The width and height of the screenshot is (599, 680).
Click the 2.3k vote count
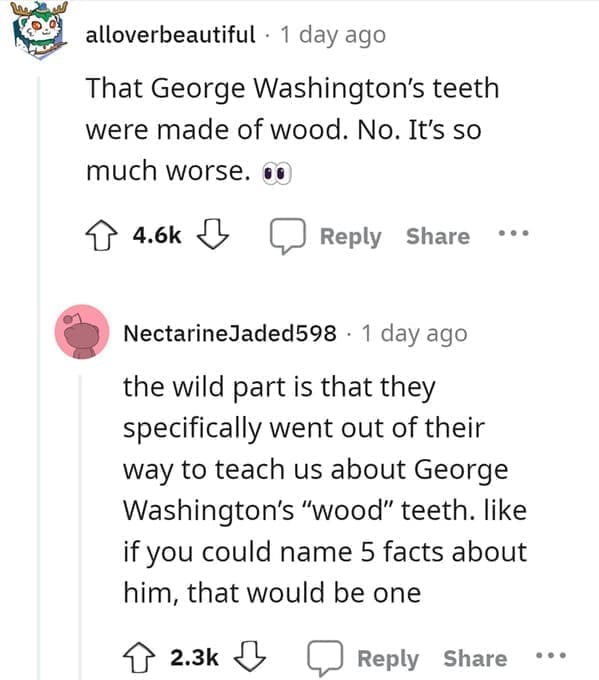[194, 657]
